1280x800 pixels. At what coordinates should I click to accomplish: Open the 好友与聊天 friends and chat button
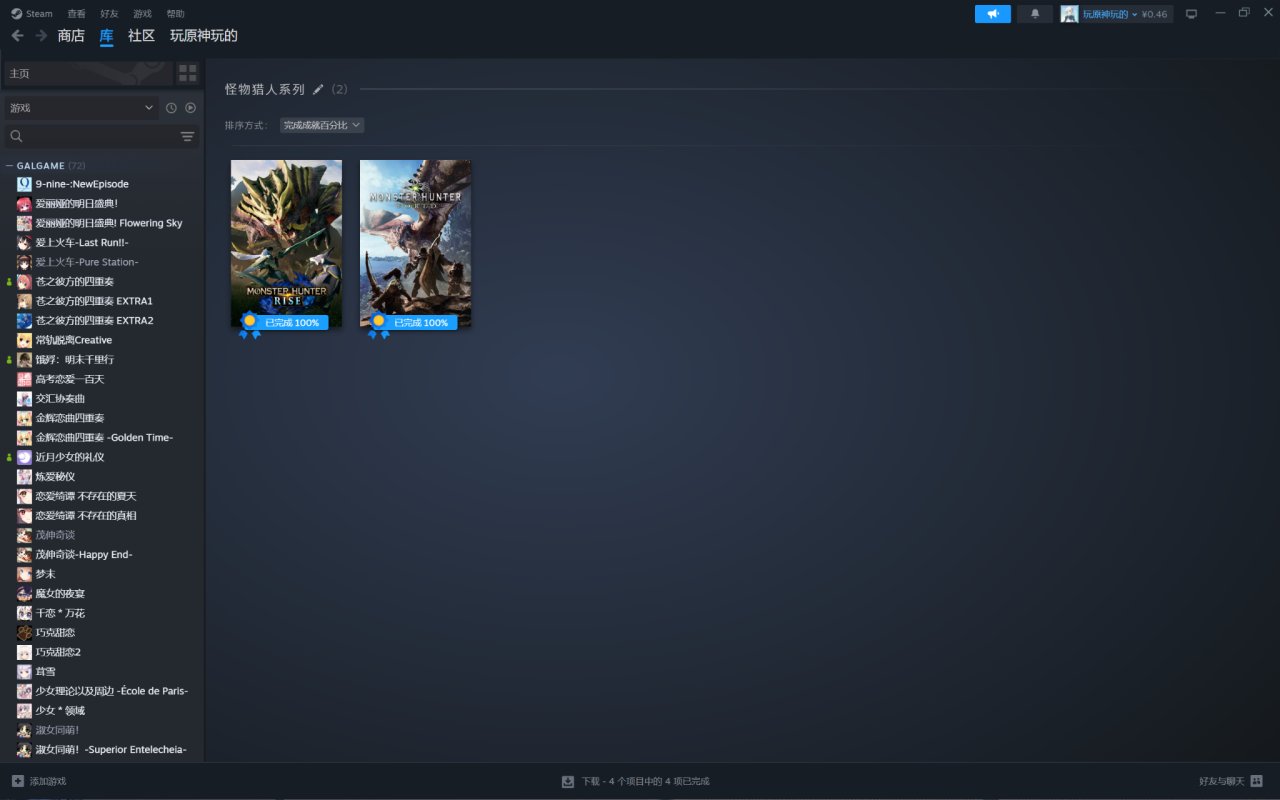pos(1230,781)
